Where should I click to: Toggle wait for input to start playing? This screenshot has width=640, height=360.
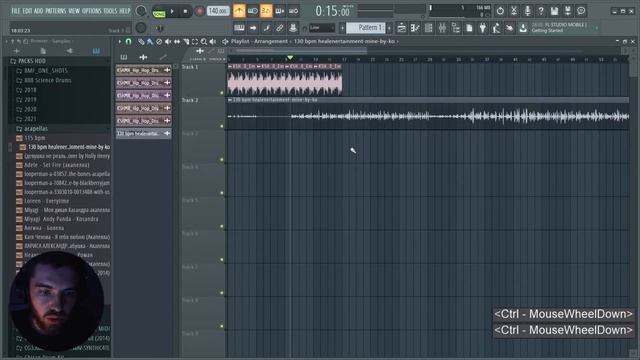253,11
